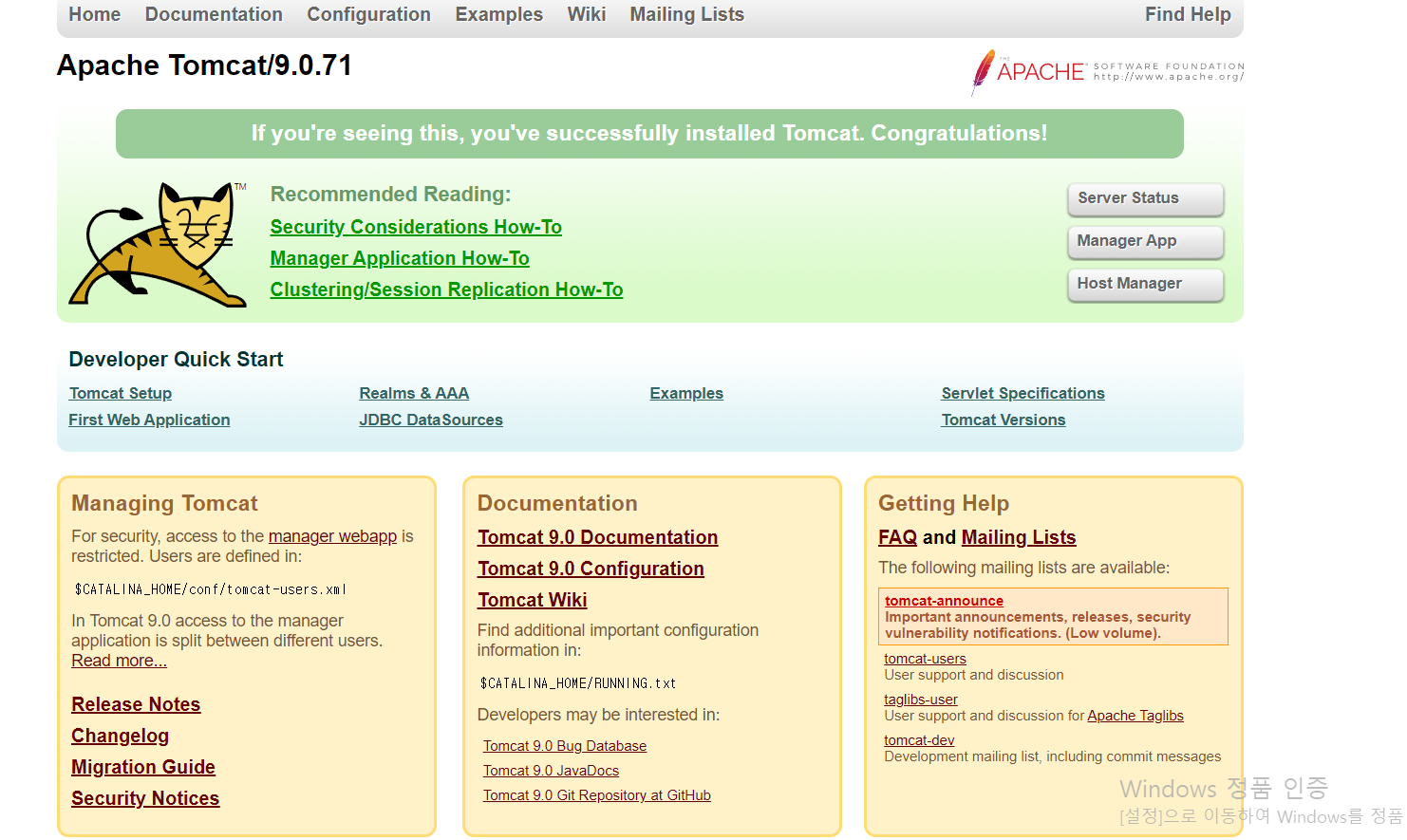Open Configuration in the top navigation
This screenshot has width=1407, height=840.
pyautogui.click(x=368, y=14)
